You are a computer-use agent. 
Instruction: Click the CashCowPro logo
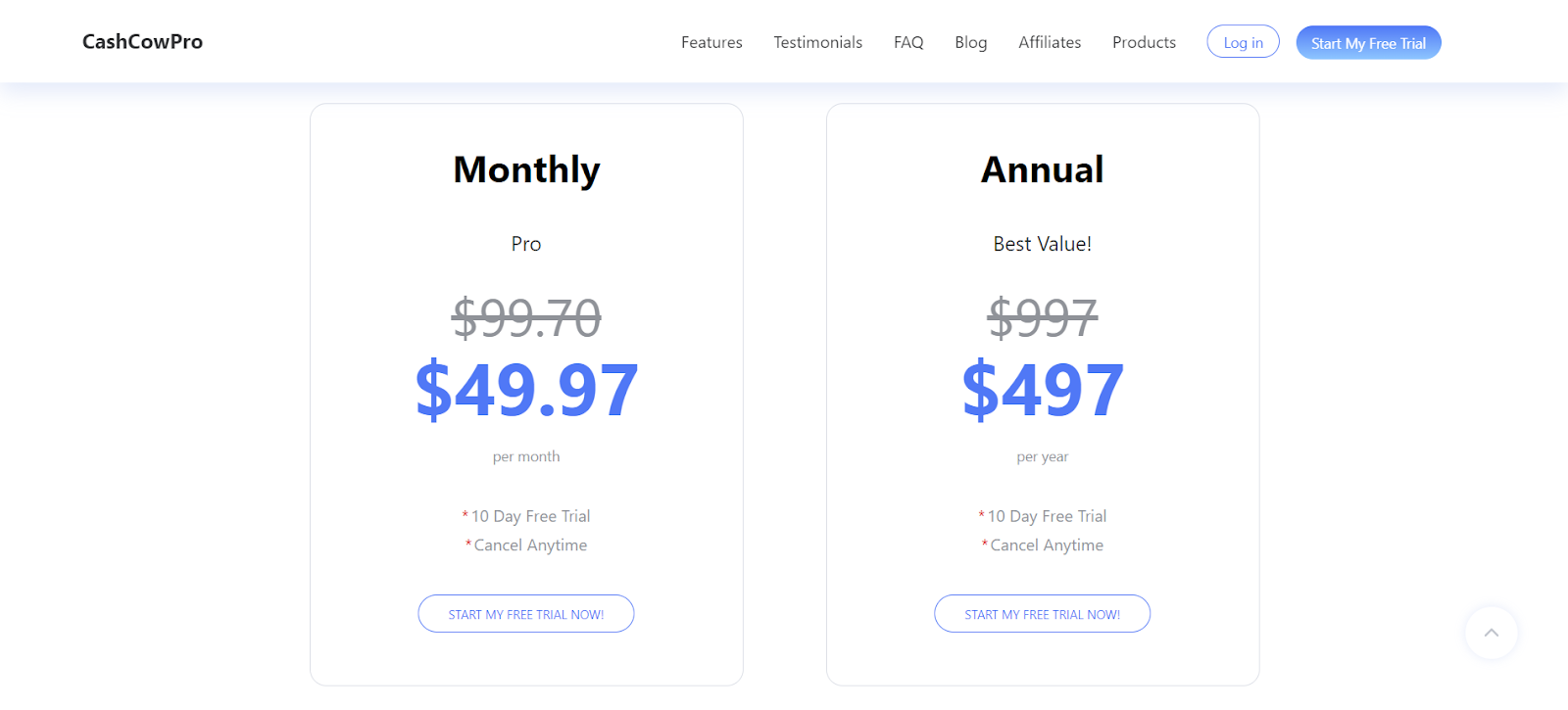coord(143,42)
